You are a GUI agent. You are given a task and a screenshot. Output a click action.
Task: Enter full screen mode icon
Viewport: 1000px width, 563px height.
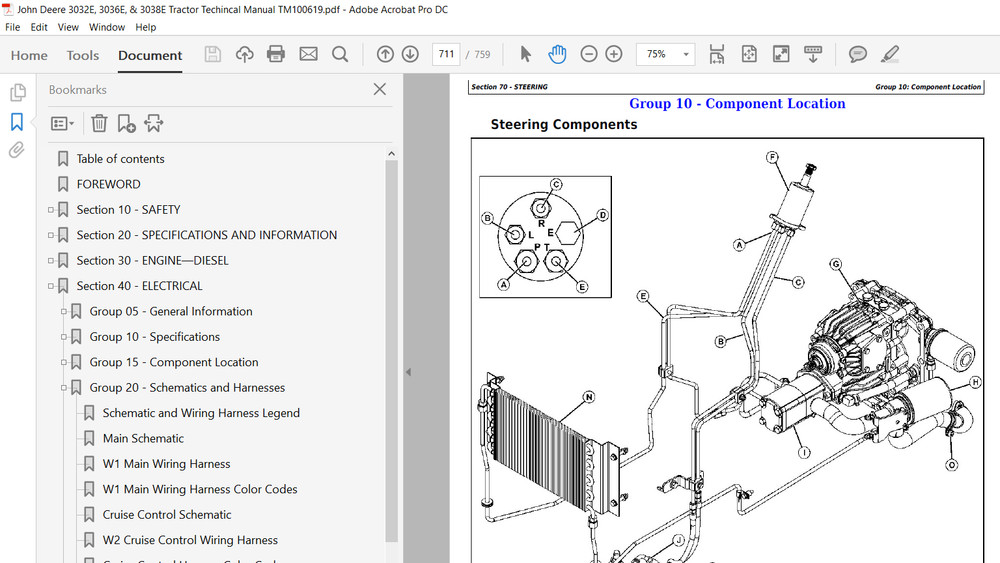click(x=781, y=54)
